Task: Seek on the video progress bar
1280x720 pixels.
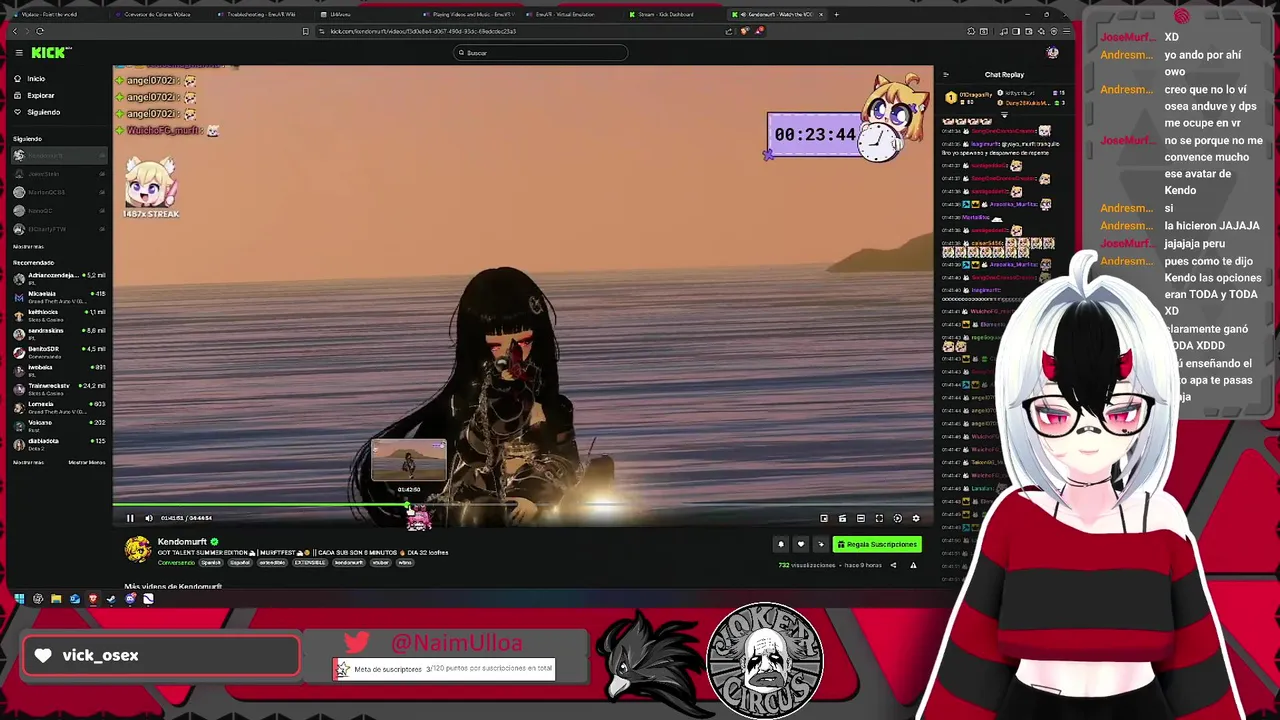Action: point(522,506)
